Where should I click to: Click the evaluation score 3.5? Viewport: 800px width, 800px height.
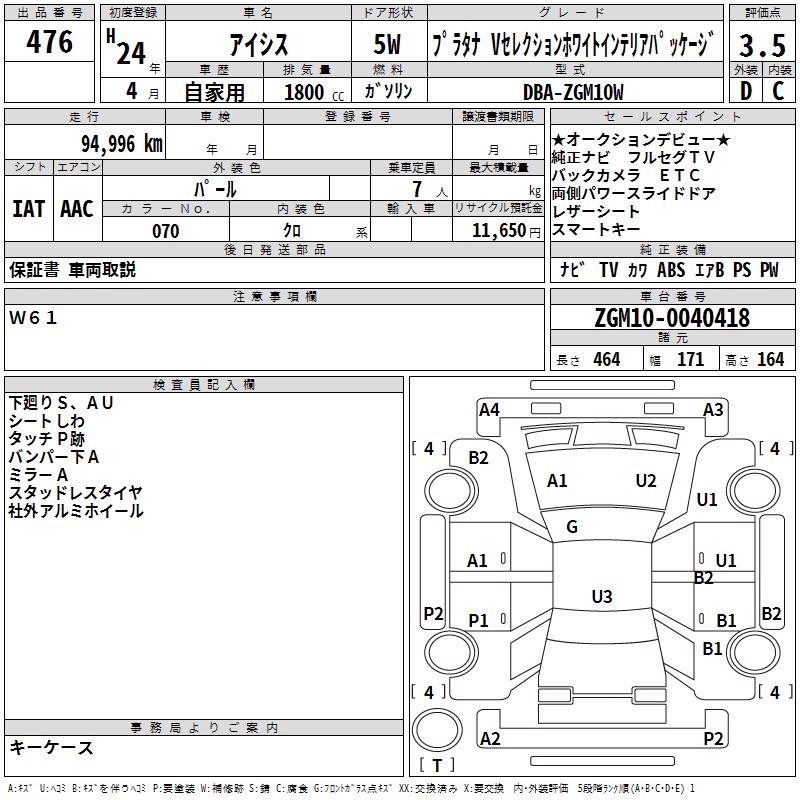tap(762, 45)
